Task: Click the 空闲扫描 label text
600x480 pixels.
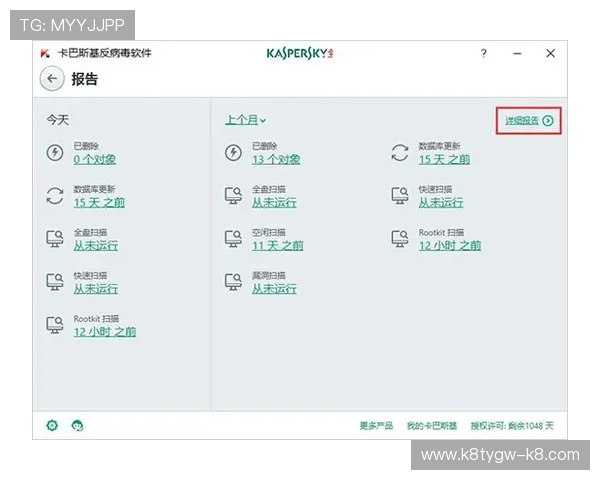Action: [x=269, y=232]
